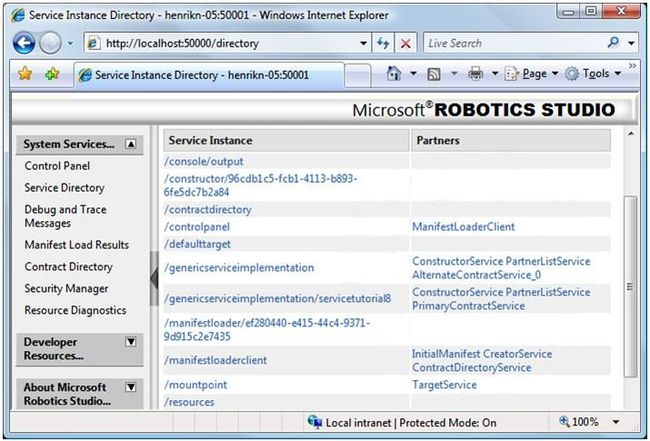The height and width of the screenshot is (441, 650).
Task: Open the Tools menu
Action: coord(594,74)
